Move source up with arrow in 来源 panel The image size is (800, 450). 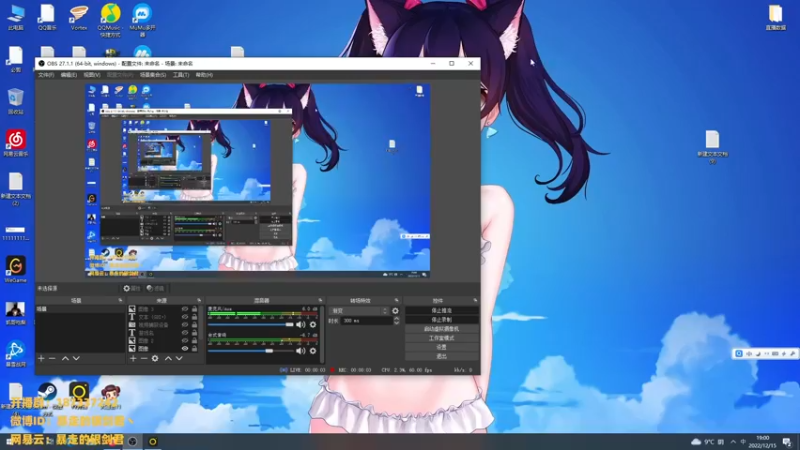pos(168,358)
